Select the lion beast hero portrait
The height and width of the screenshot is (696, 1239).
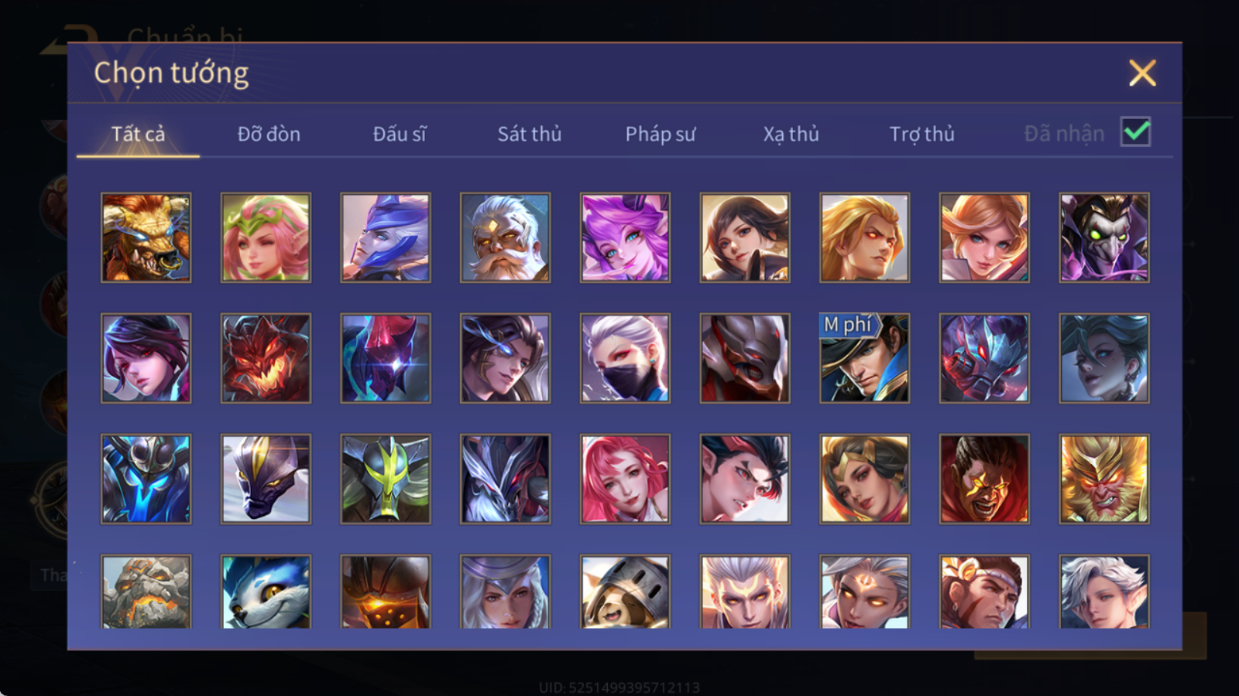(146, 238)
